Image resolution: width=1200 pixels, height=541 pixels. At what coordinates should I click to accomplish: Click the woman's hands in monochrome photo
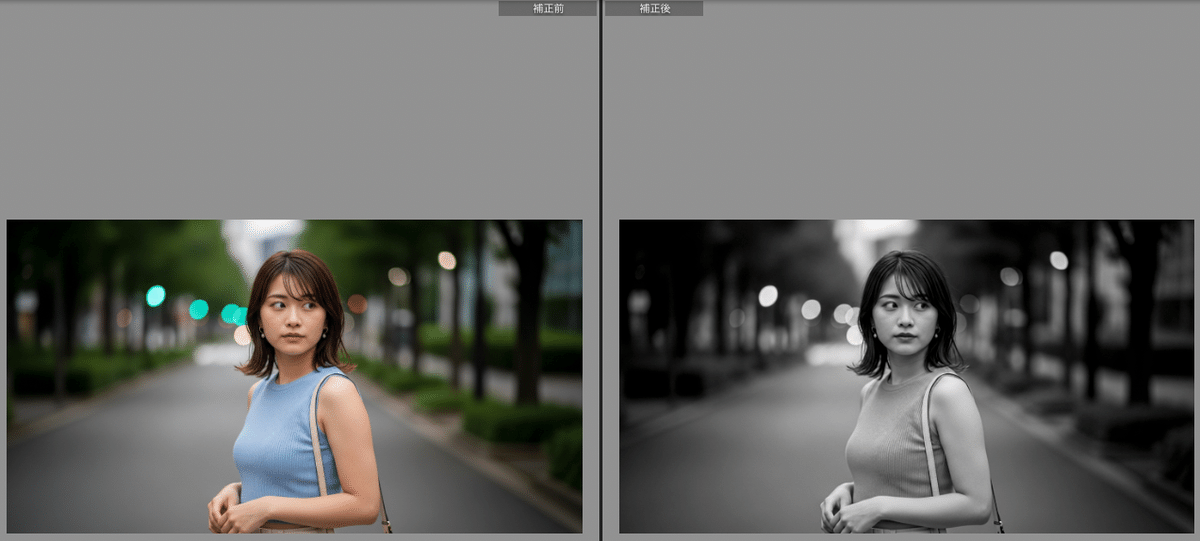click(x=848, y=510)
